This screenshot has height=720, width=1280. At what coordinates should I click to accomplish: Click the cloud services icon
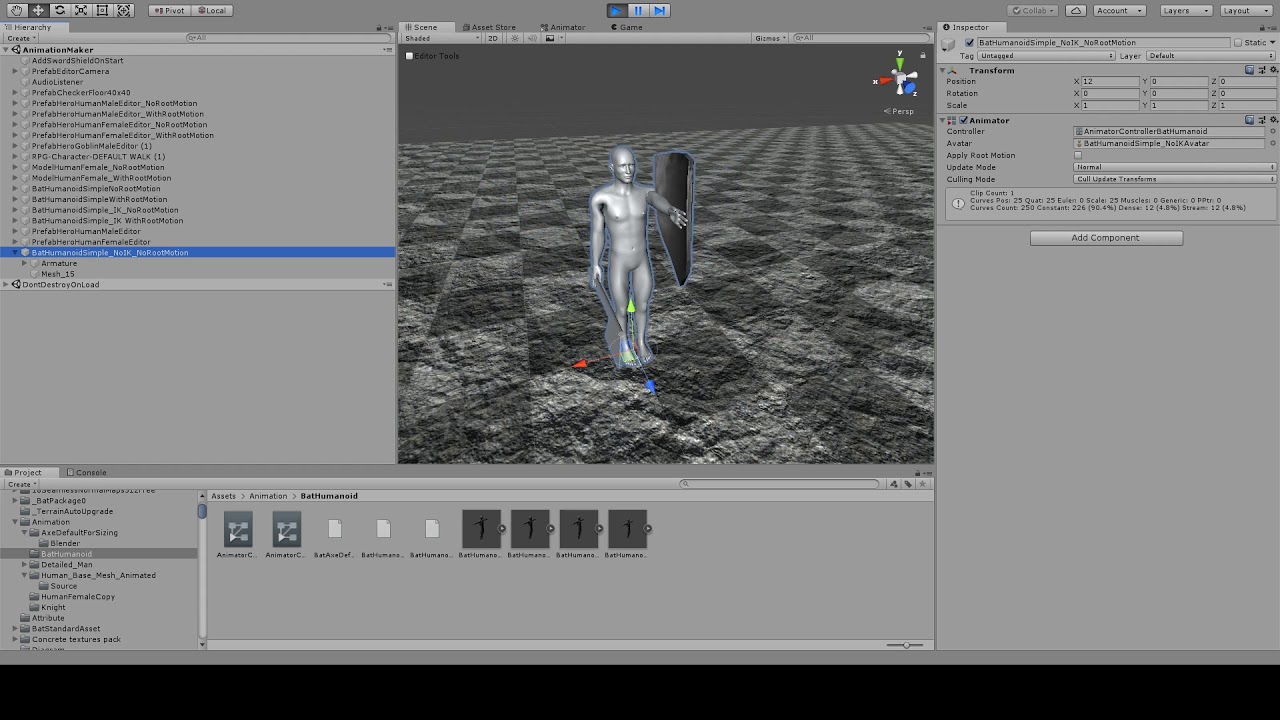point(1075,10)
